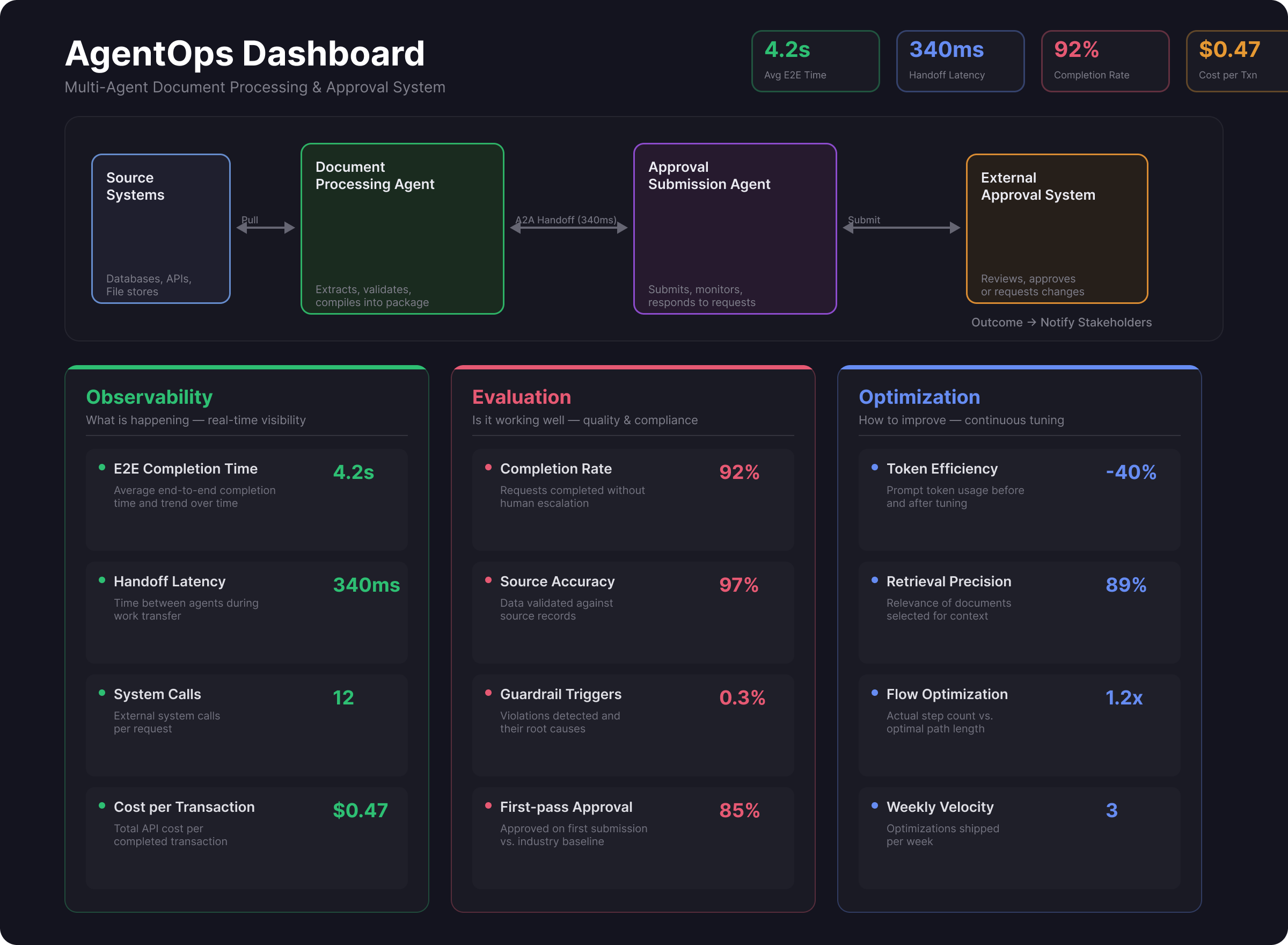
Task: Select the Source Systems node
Action: point(160,228)
